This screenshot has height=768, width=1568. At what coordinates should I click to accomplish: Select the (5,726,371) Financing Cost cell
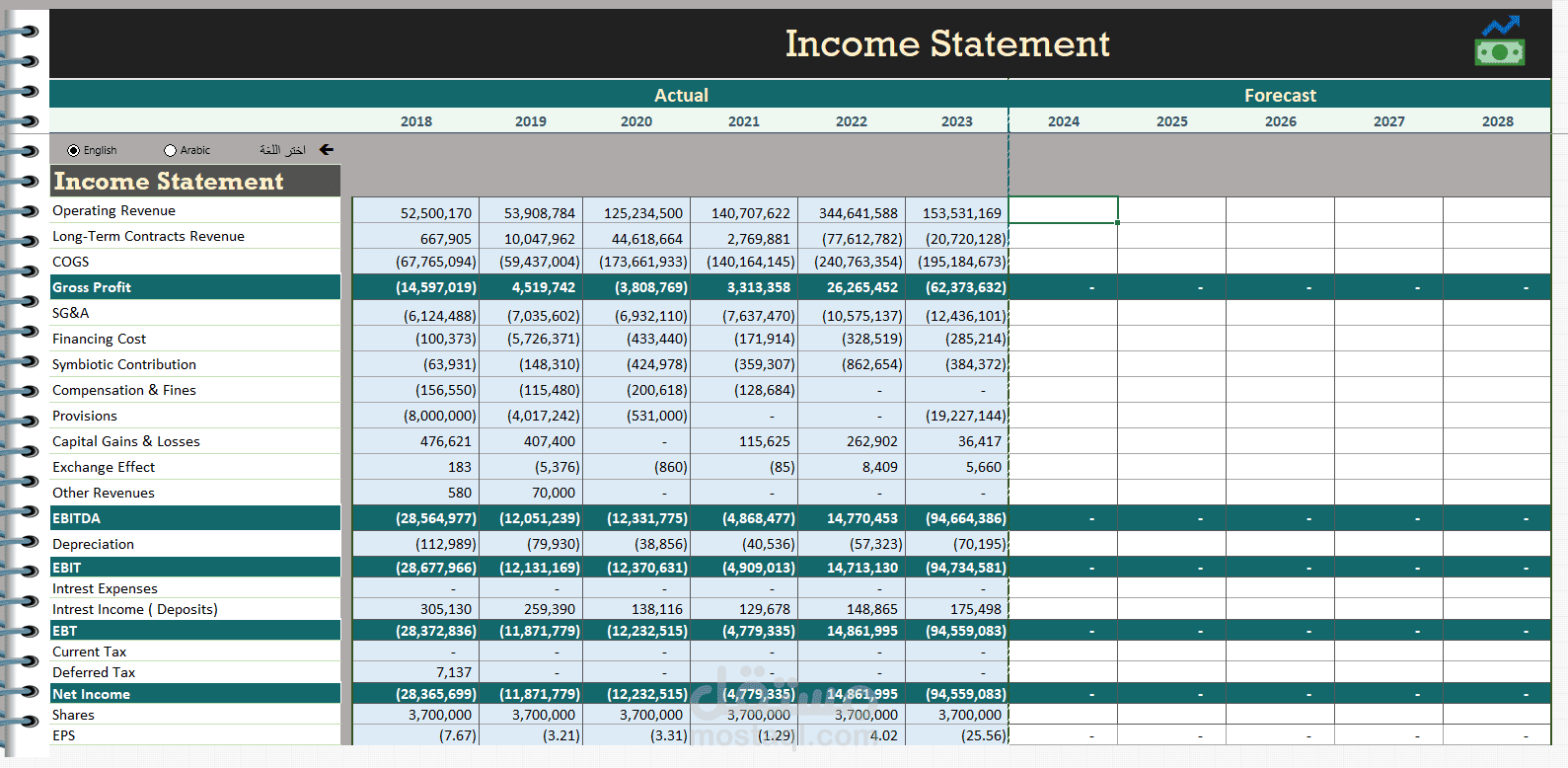(x=531, y=339)
